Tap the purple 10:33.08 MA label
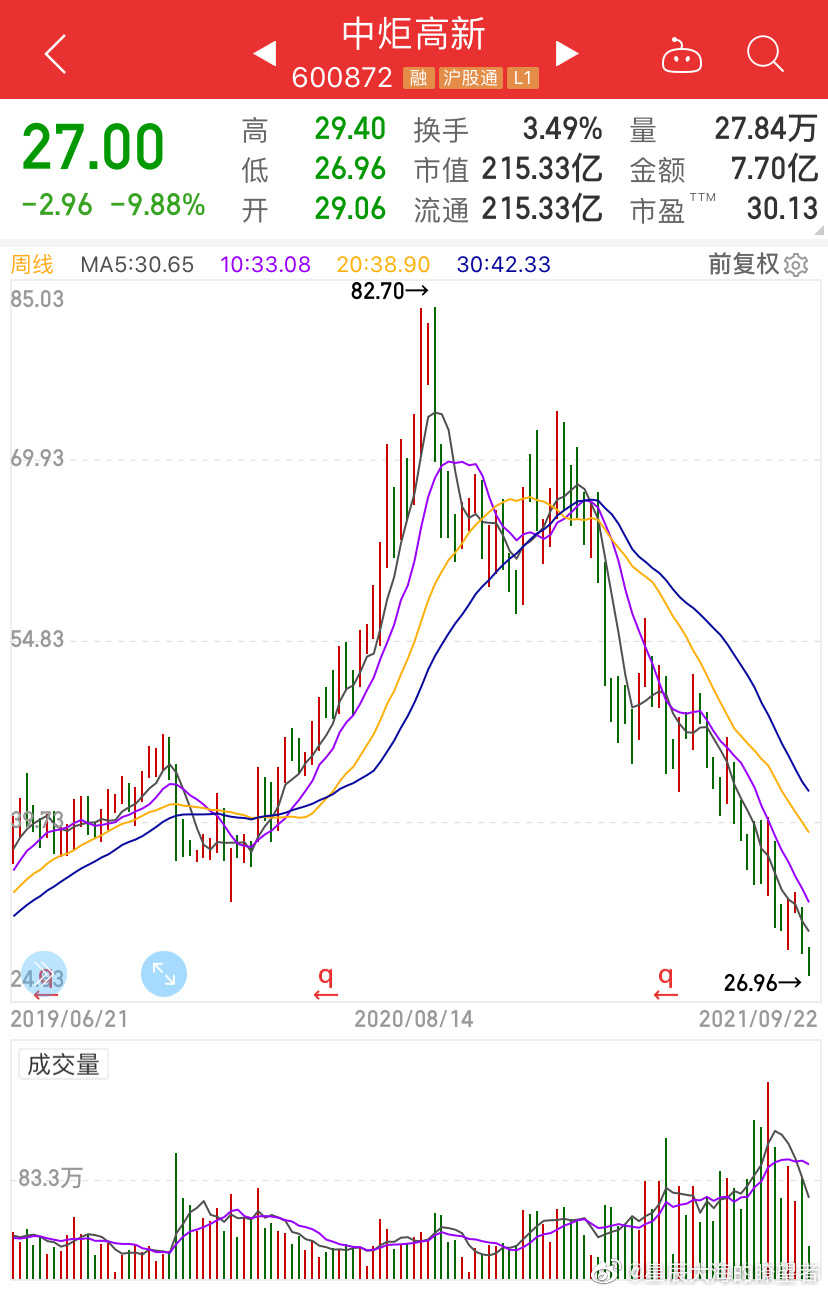This screenshot has height=1293, width=828. click(x=265, y=265)
